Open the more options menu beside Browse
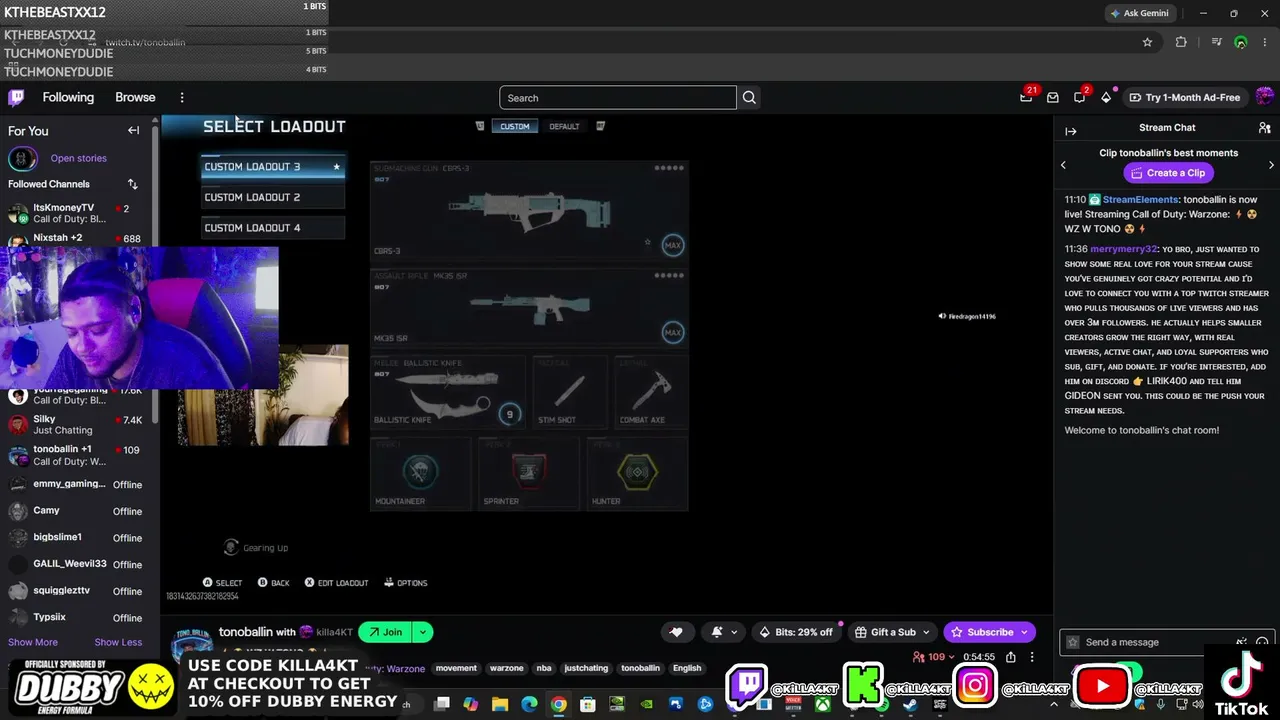Screen dimensions: 1280x720 coord(182,97)
